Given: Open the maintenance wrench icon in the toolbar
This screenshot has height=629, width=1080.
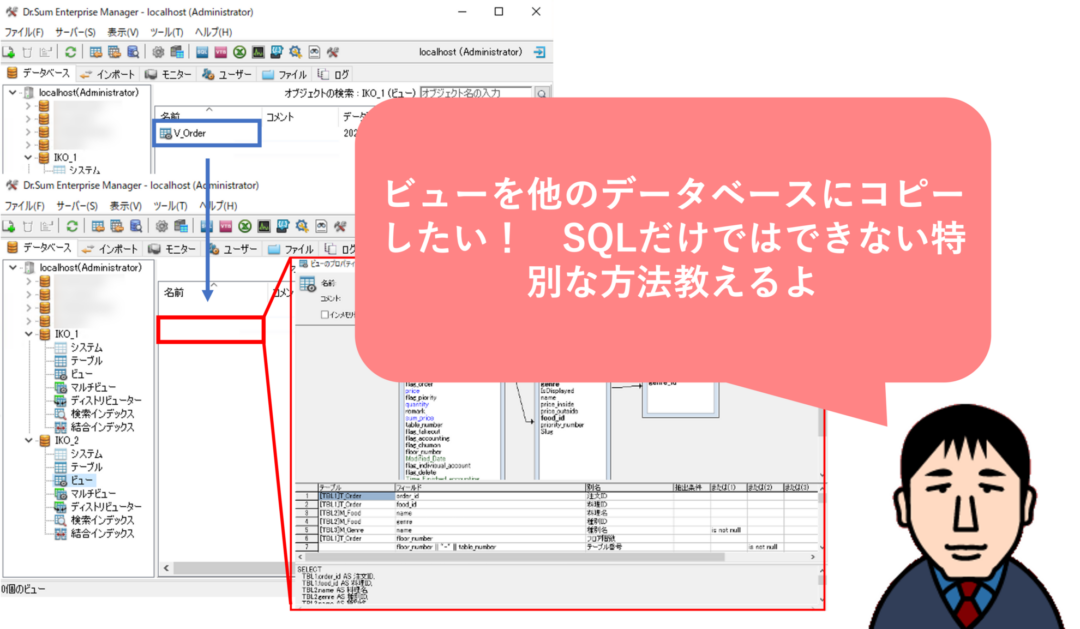Looking at the screenshot, I should coord(332,50).
